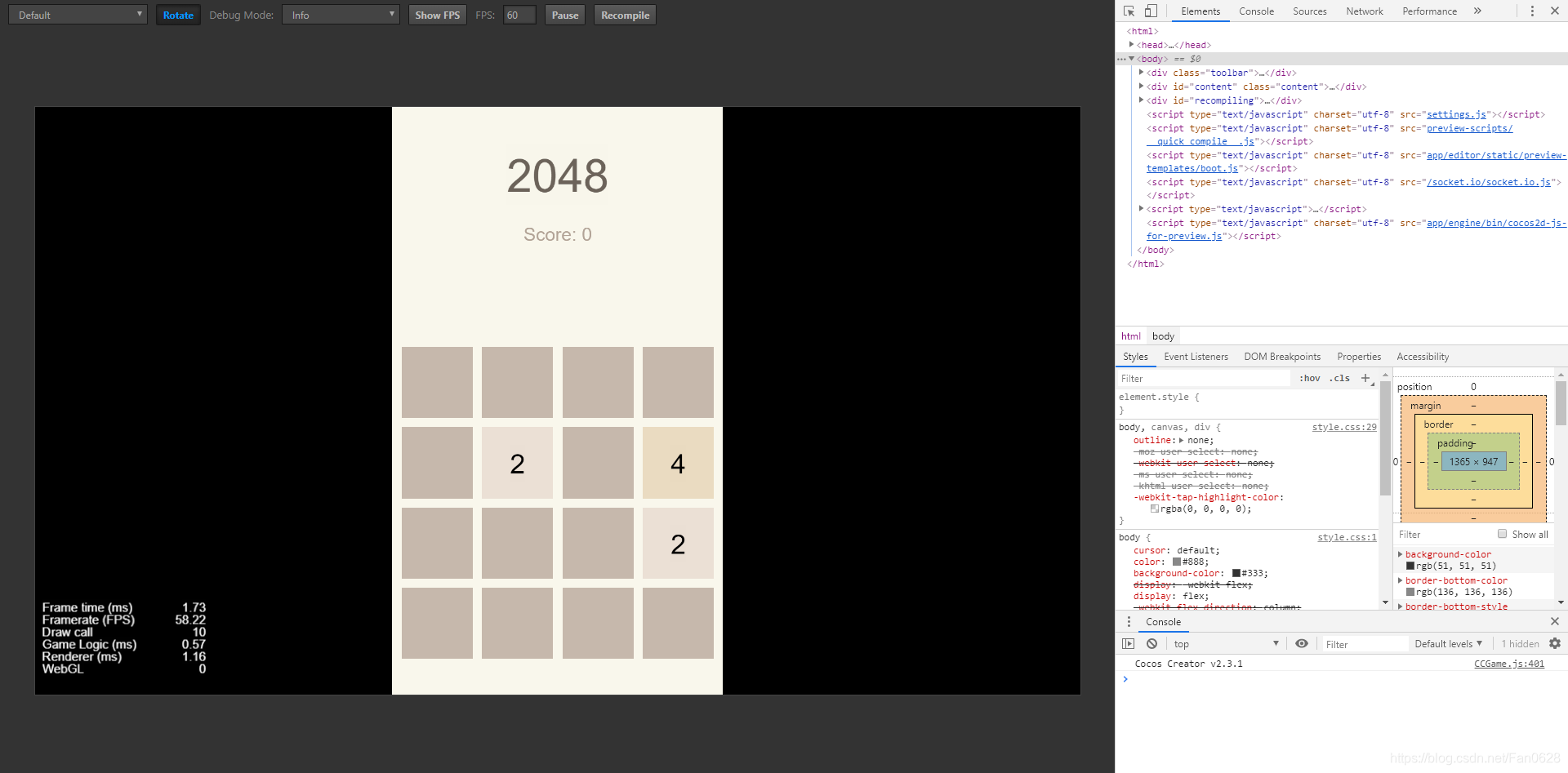
Task: Select the Properties sub-tab
Action: coord(1359,357)
